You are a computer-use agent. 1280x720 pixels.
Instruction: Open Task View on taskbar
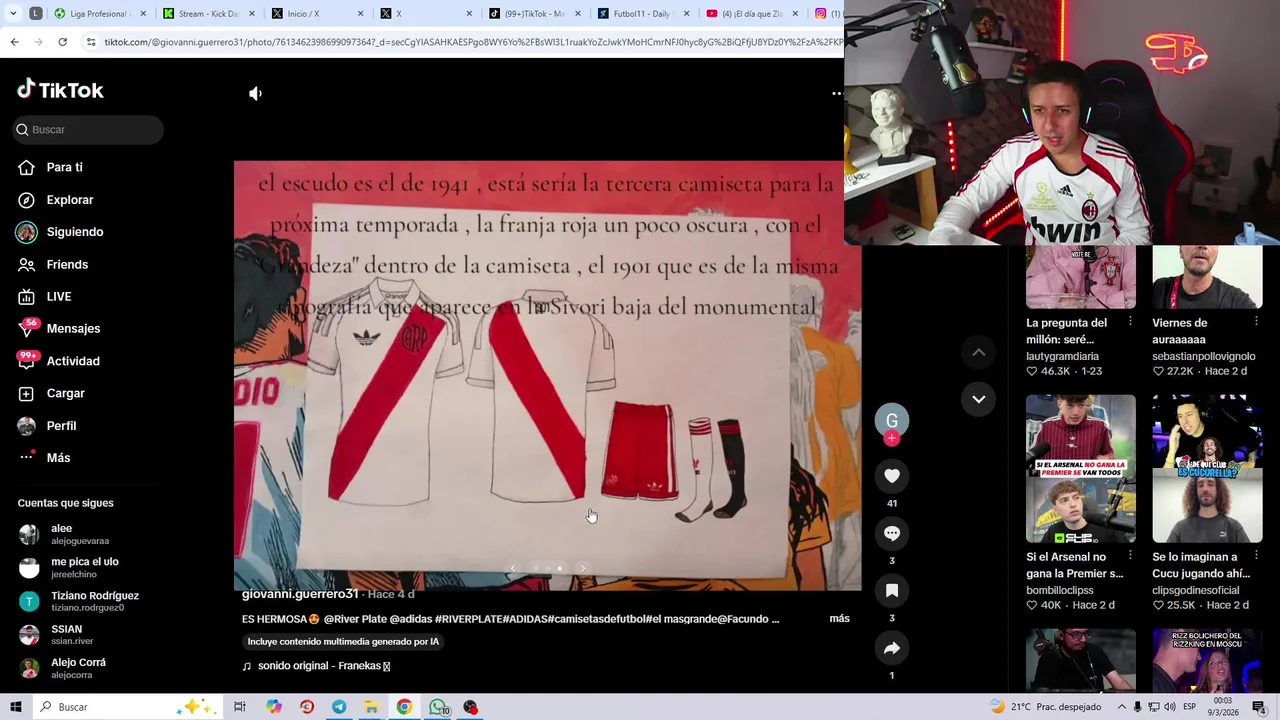(240, 707)
